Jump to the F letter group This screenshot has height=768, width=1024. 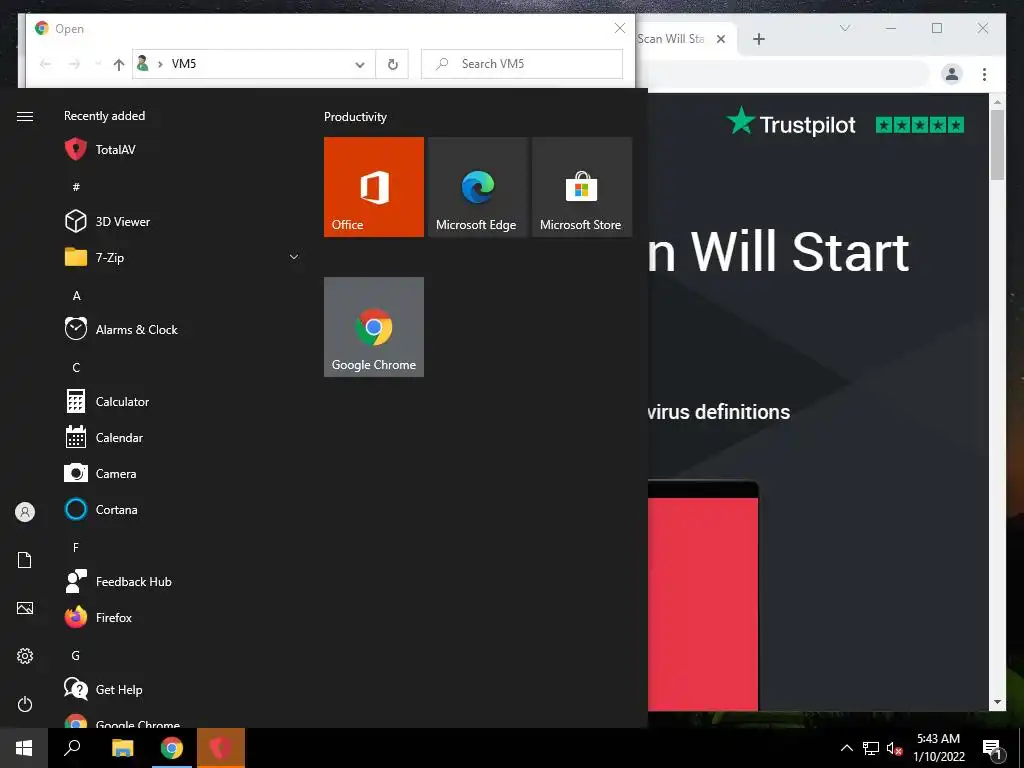click(x=76, y=547)
